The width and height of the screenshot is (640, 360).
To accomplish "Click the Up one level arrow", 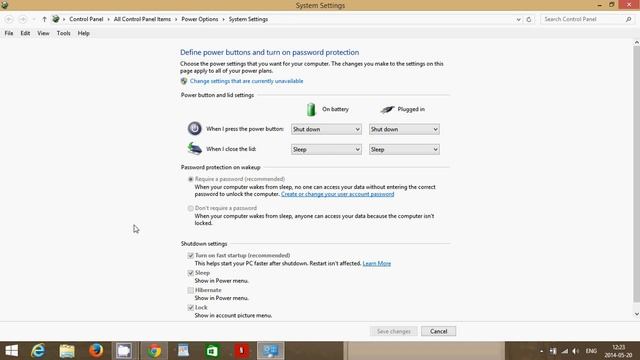I will [x=44, y=19].
